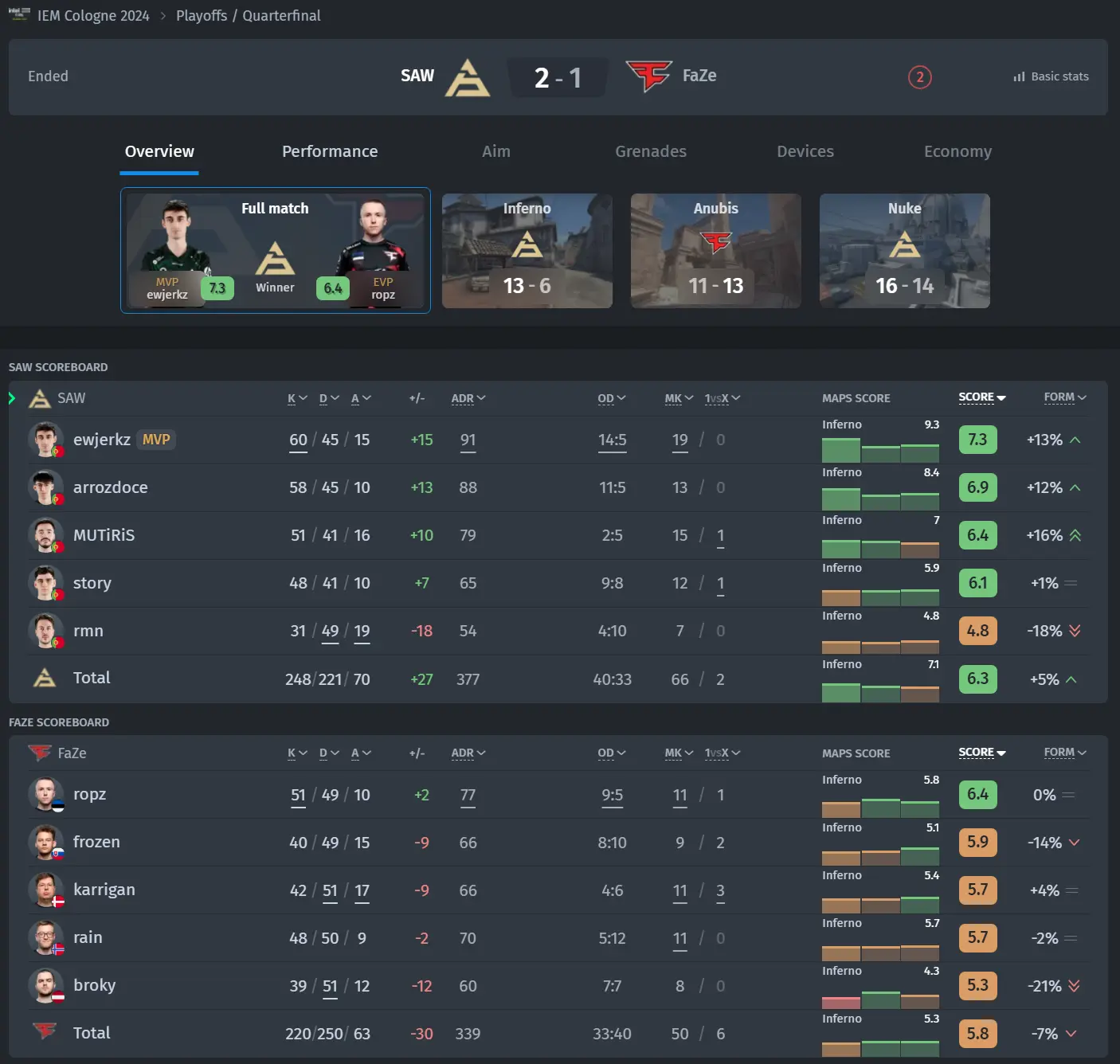The width and height of the screenshot is (1120, 1064).
Task: Click broky 5.3 score badge
Action: tap(977, 985)
